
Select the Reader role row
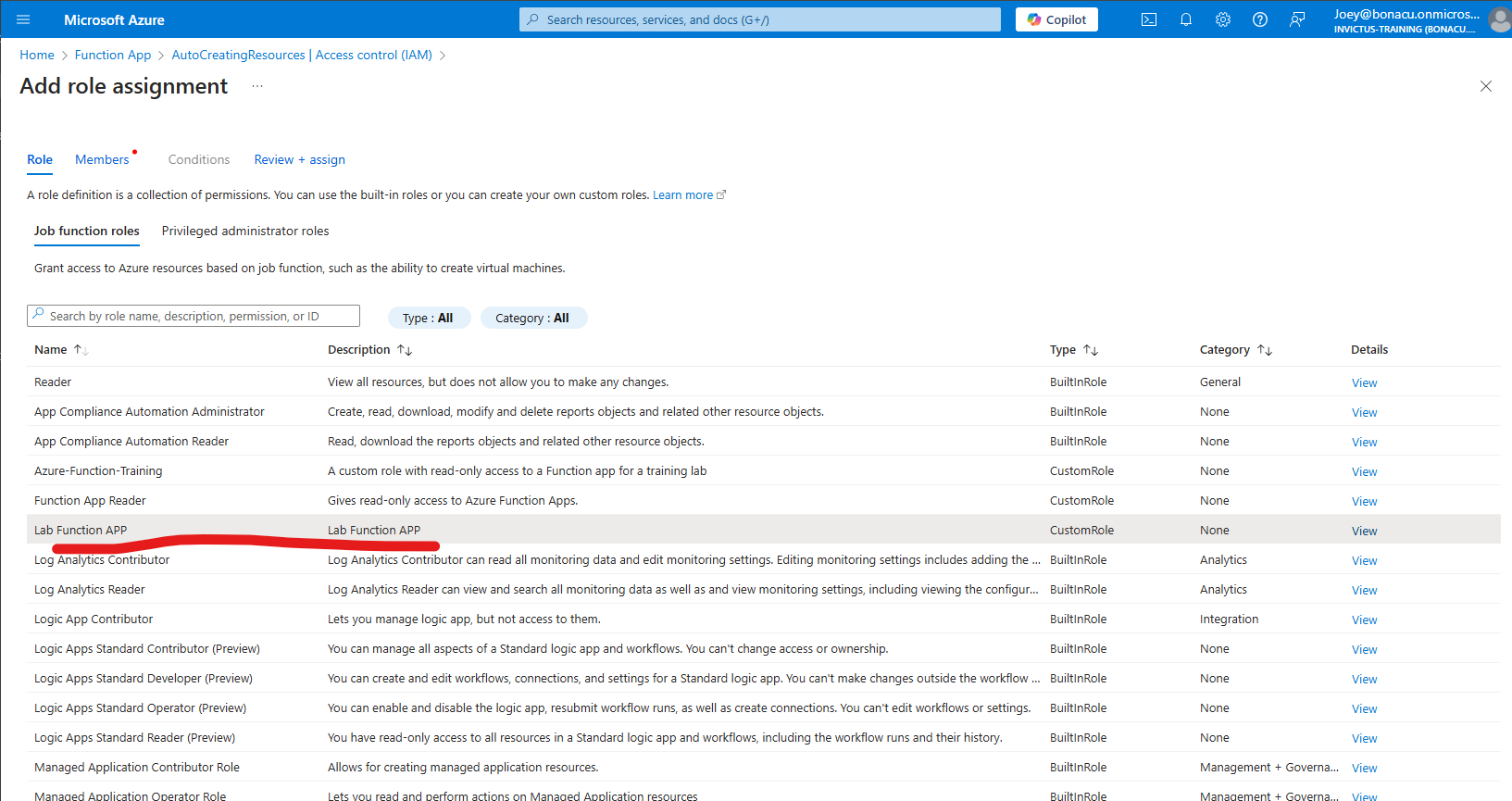click(x=763, y=382)
